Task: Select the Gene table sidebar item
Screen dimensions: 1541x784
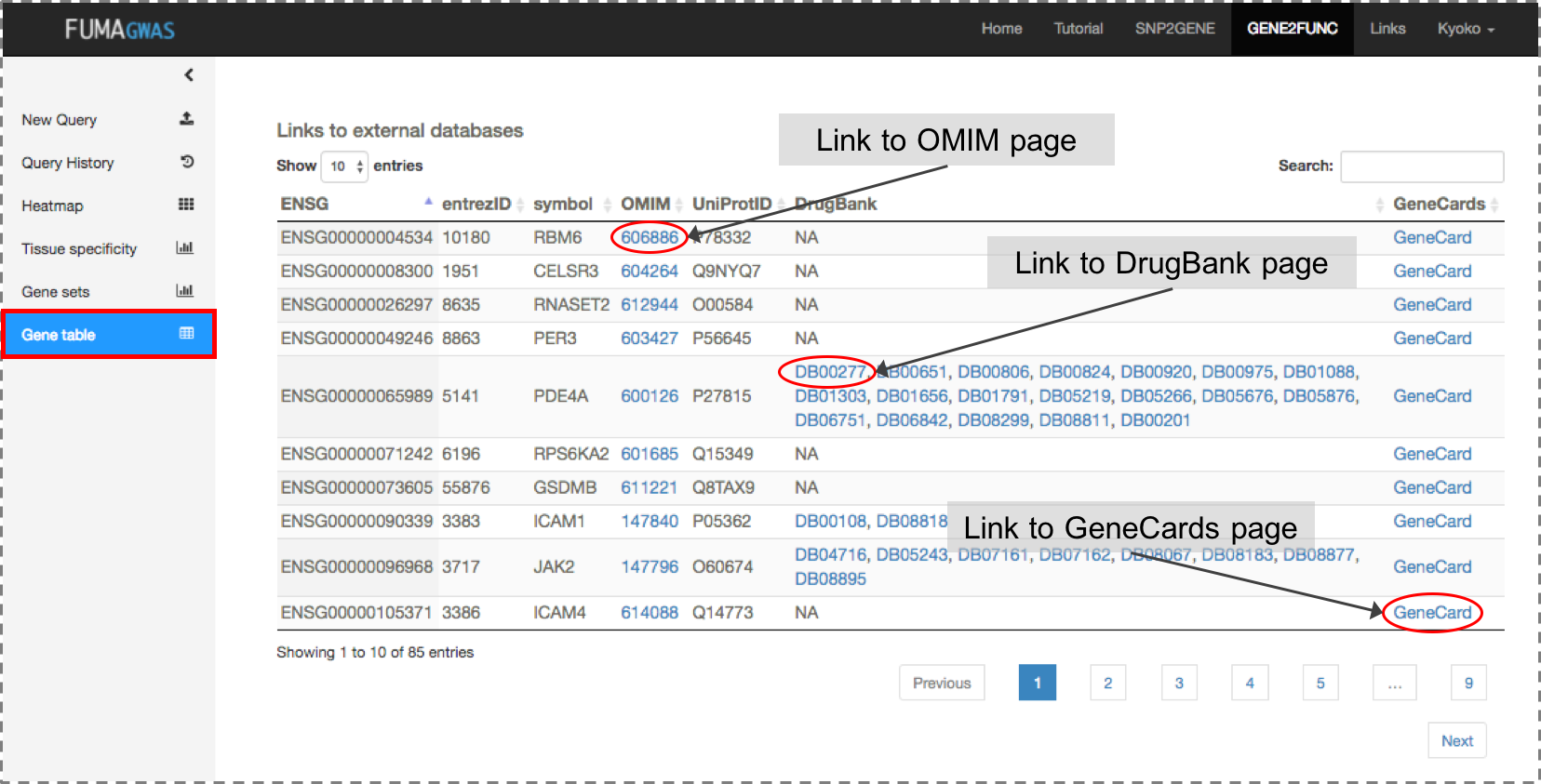Action: coord(109,334)
